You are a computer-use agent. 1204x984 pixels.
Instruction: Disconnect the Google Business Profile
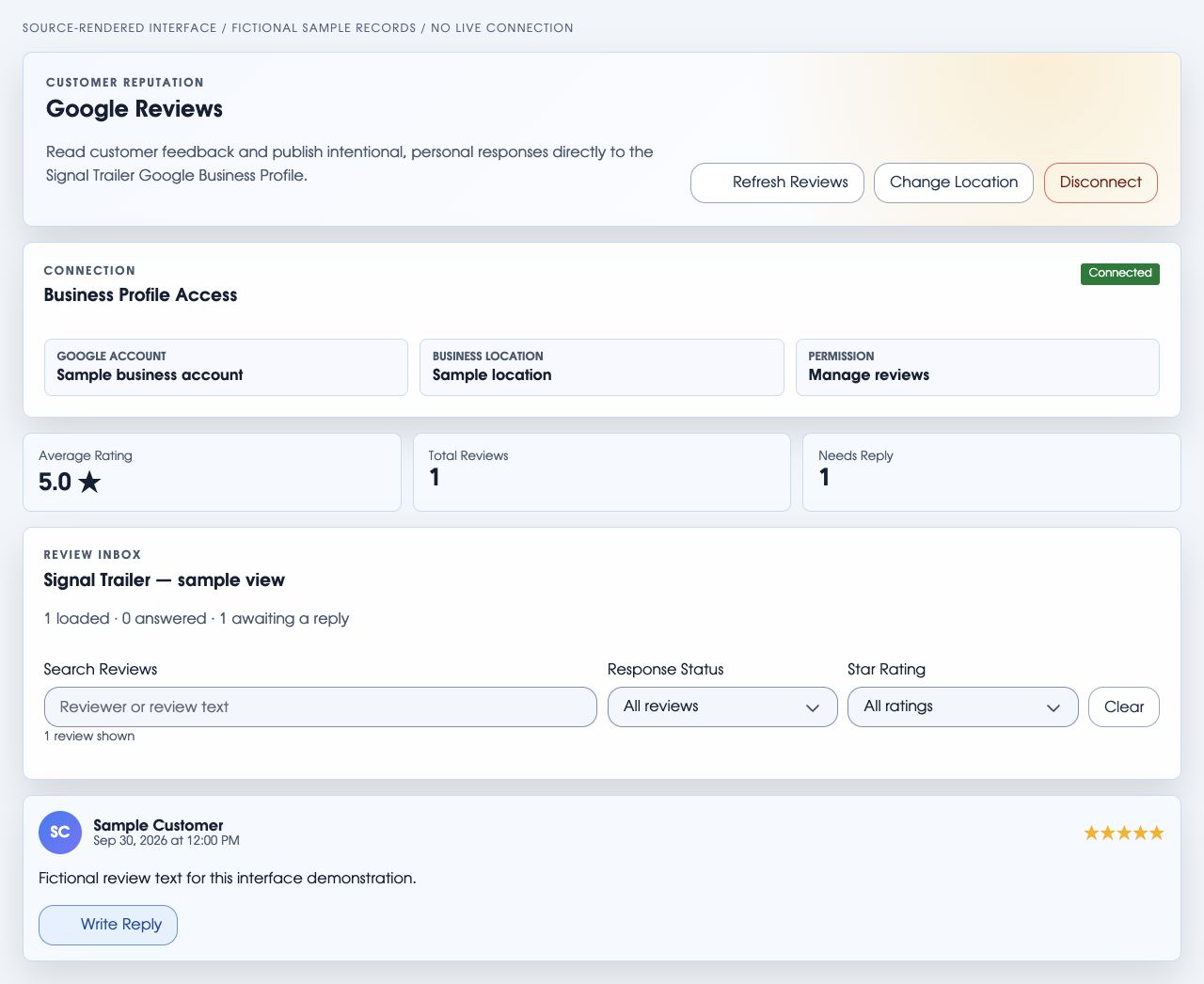1101,183
